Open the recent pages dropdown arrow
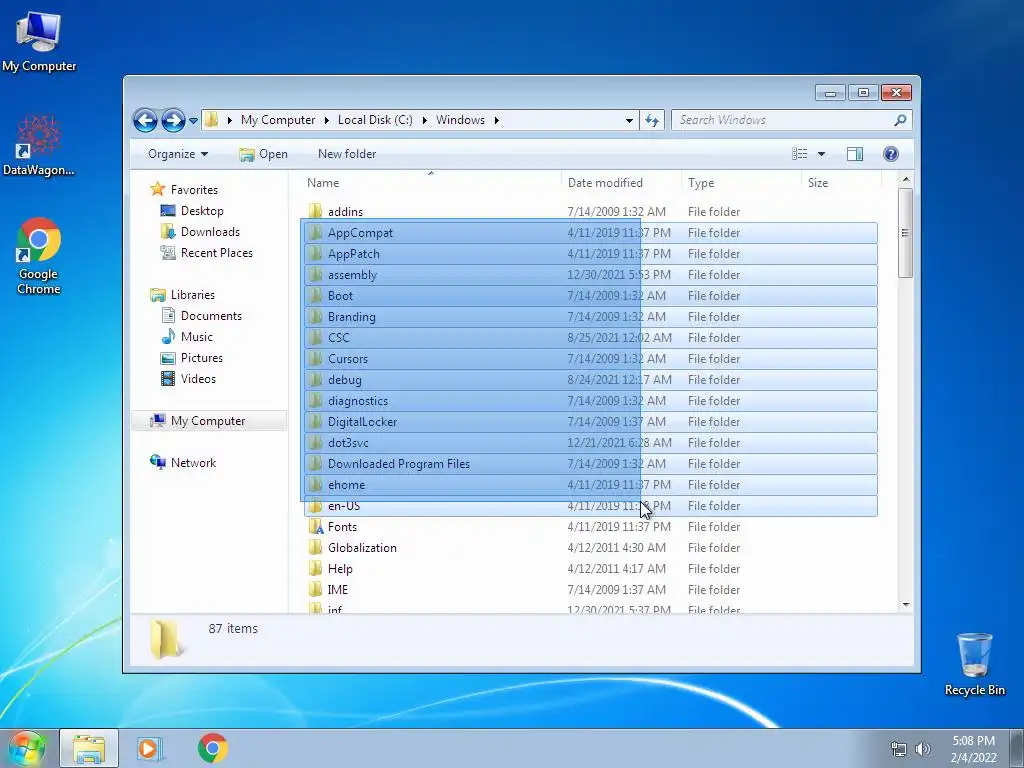Viewport: 1024px width, 768px height. pyautogui.click(x=193, y=121)
